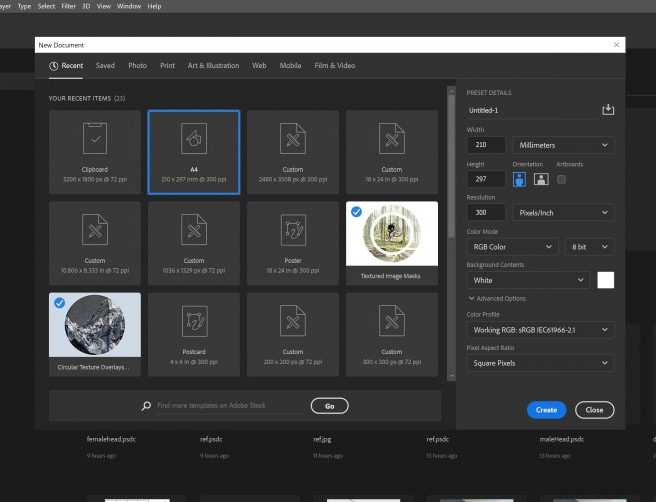Open the Millimeters units dropdown

pos(563,145)
